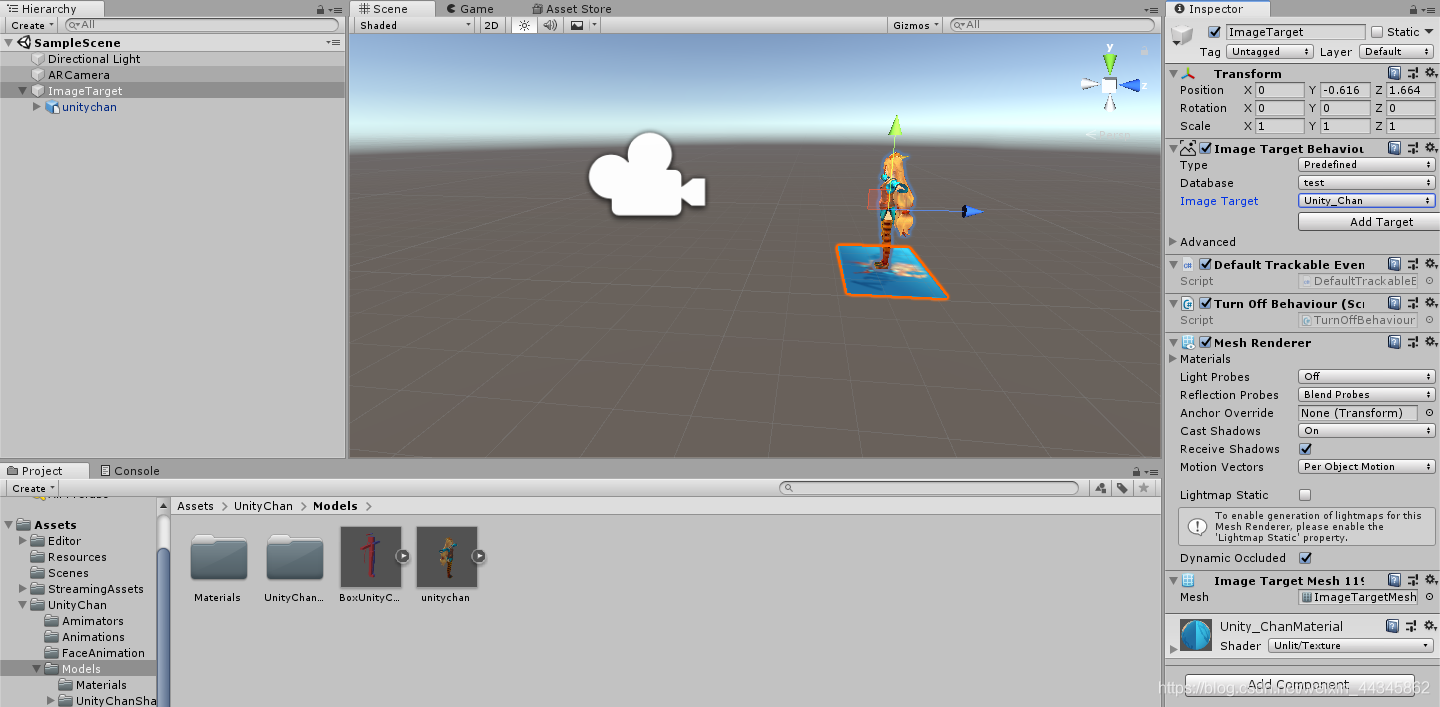
Task: Disable Turn Off Behaviour checkbox
Action: [x=1205, y=303]
